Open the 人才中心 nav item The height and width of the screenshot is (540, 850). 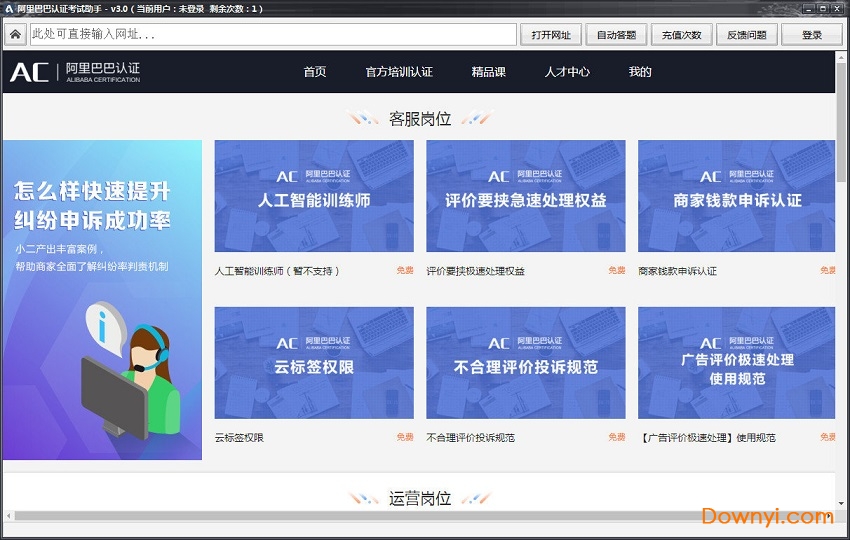tap(567, 72)
